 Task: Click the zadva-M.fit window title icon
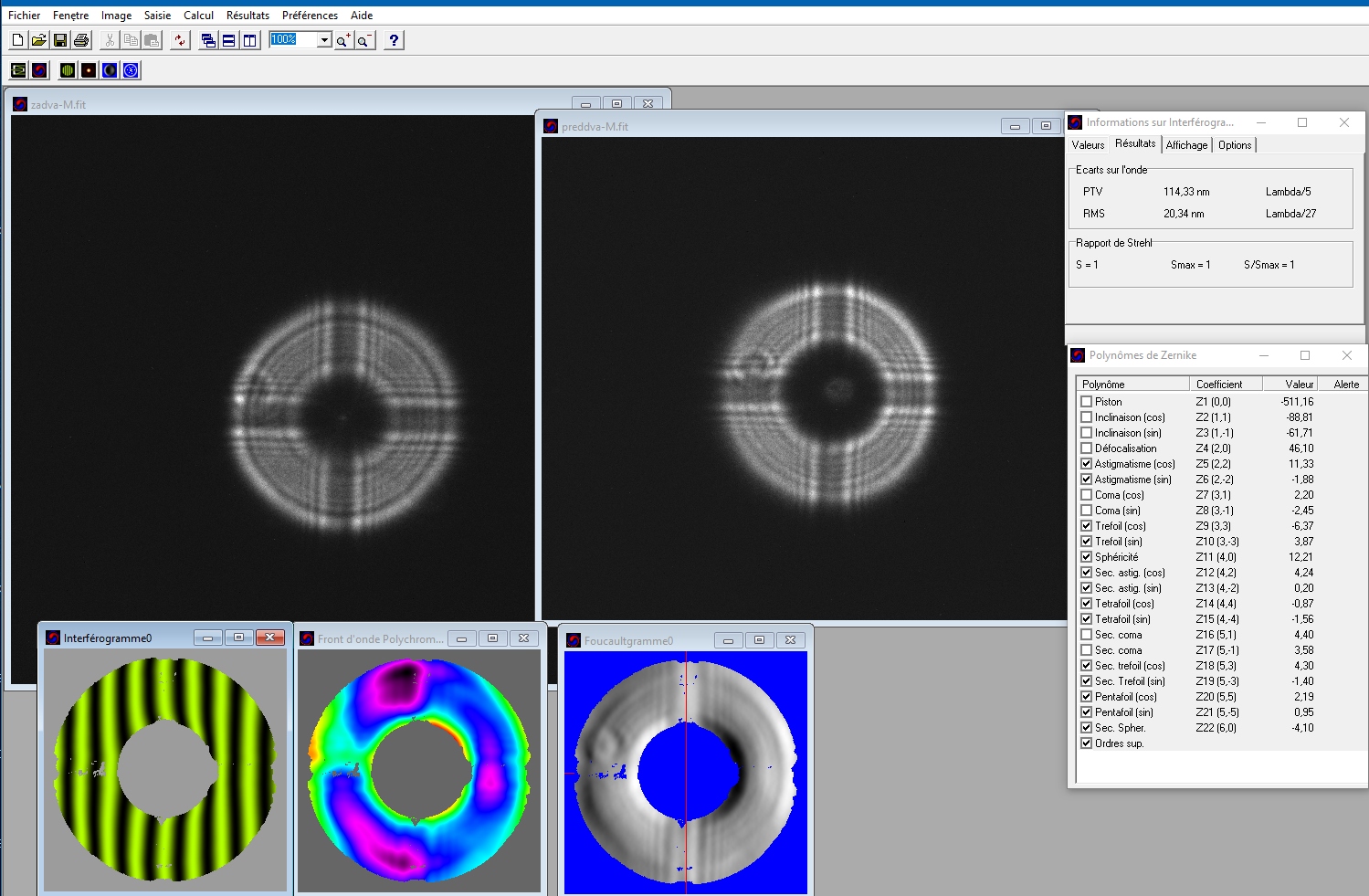20,104
